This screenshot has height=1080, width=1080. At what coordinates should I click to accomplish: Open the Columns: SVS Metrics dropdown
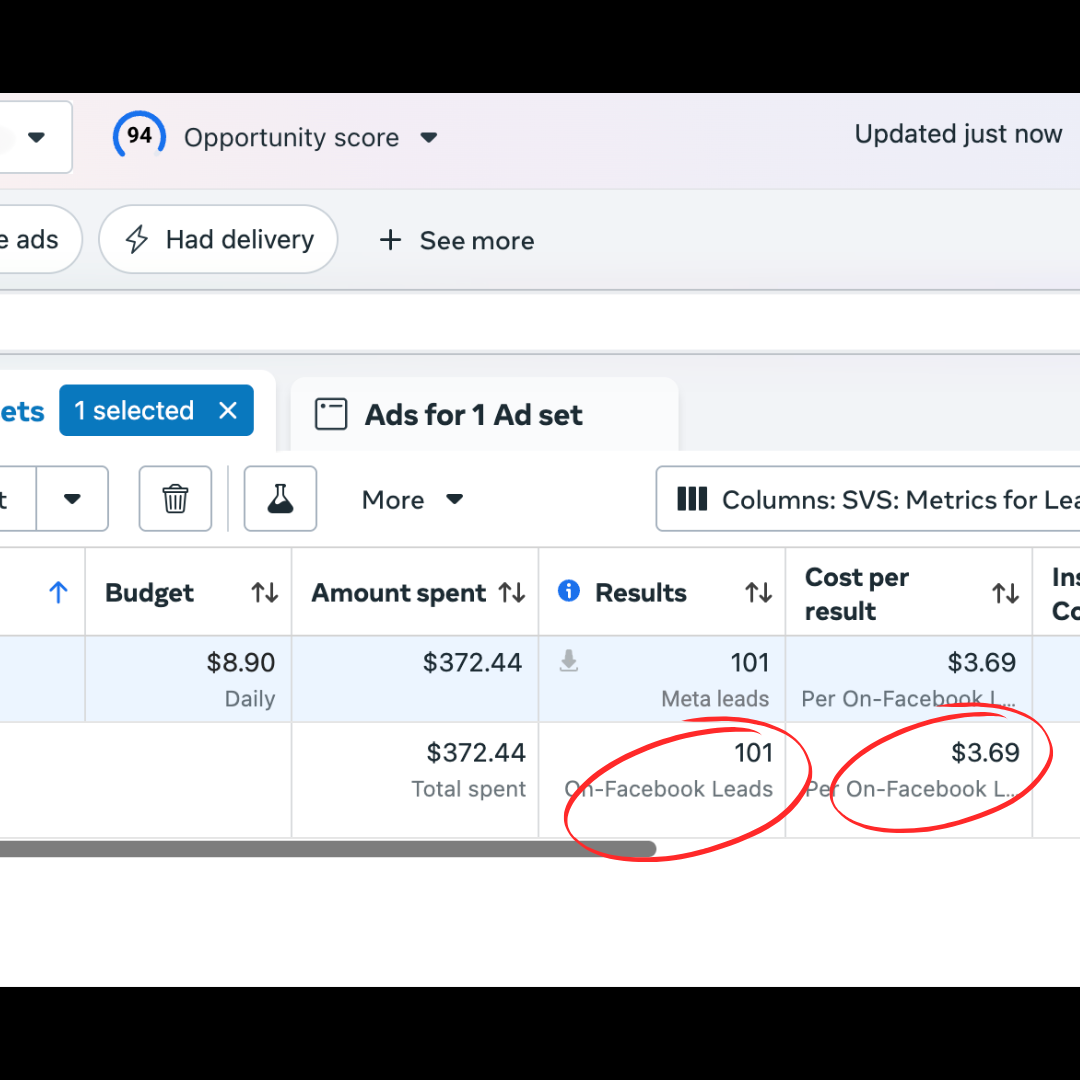(x=868, y=499)
